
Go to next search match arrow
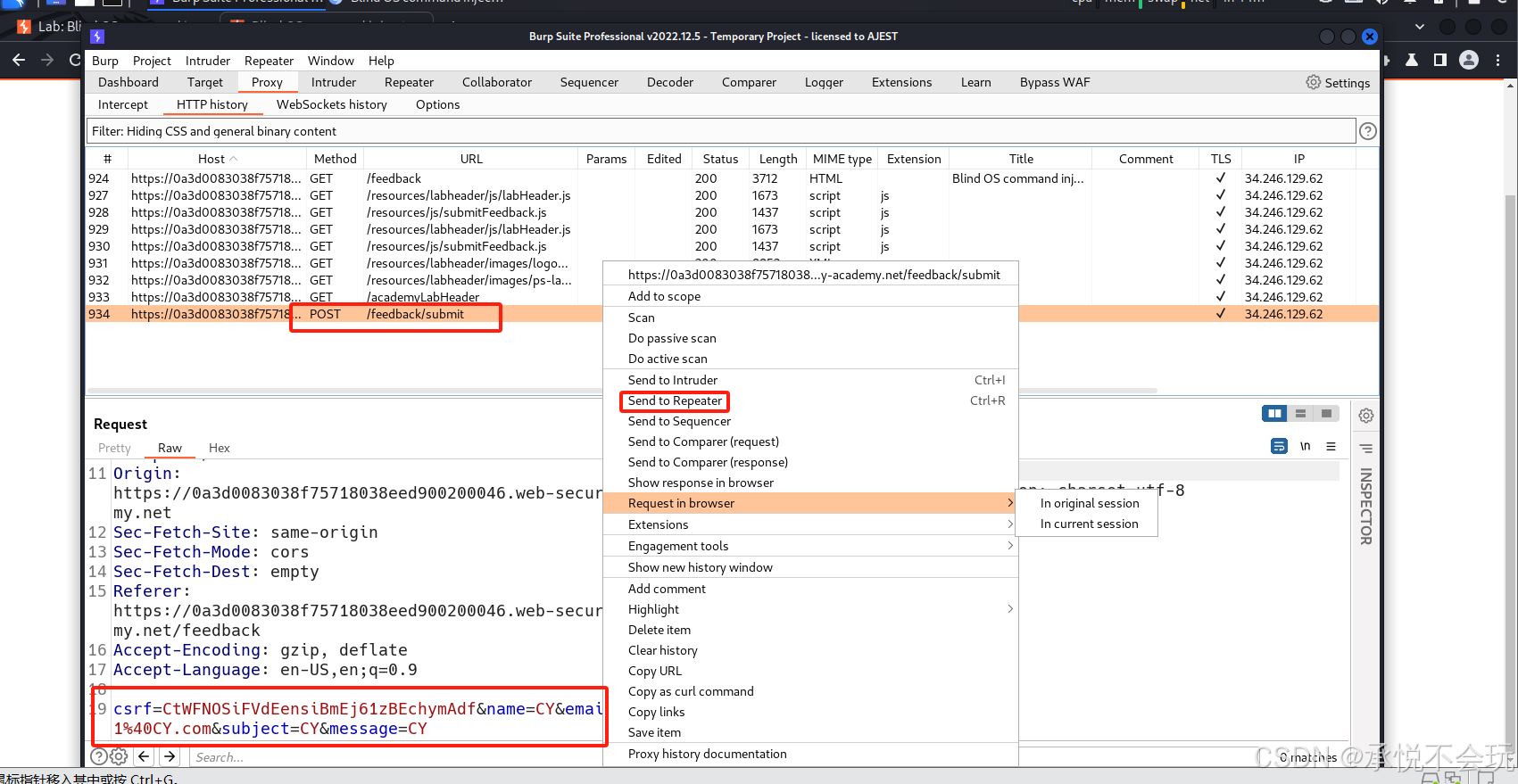pyautogui.click(x=170, y=756)
